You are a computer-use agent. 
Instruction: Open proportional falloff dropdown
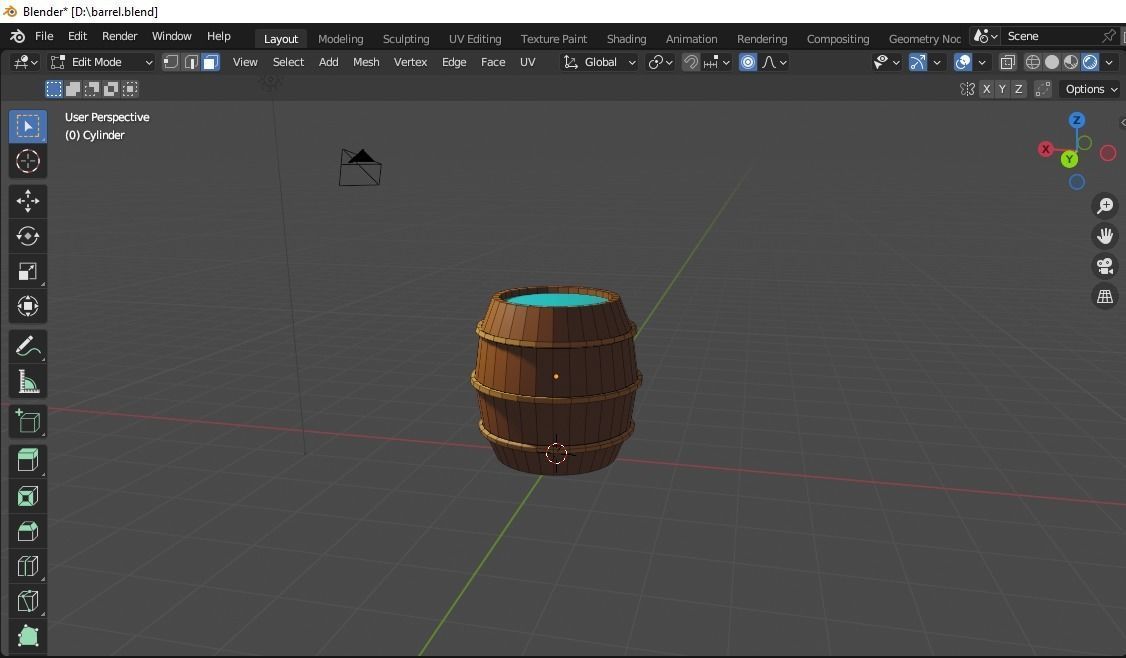[x=774, y=62]
